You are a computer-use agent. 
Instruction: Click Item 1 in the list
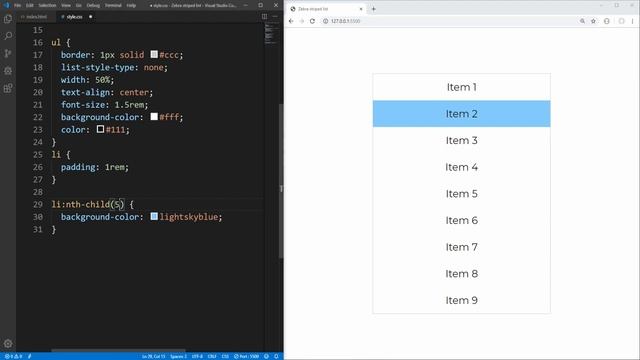point(462,87)
